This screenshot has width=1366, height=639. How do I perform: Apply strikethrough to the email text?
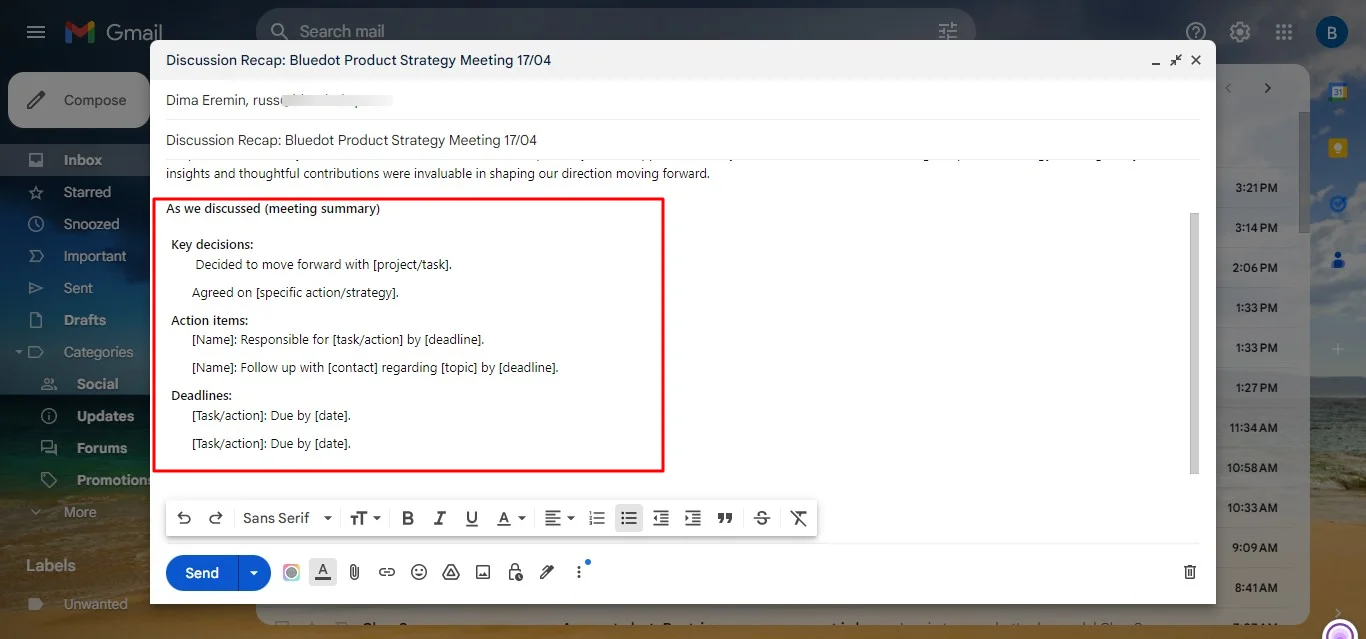click(x=761, y=518)
